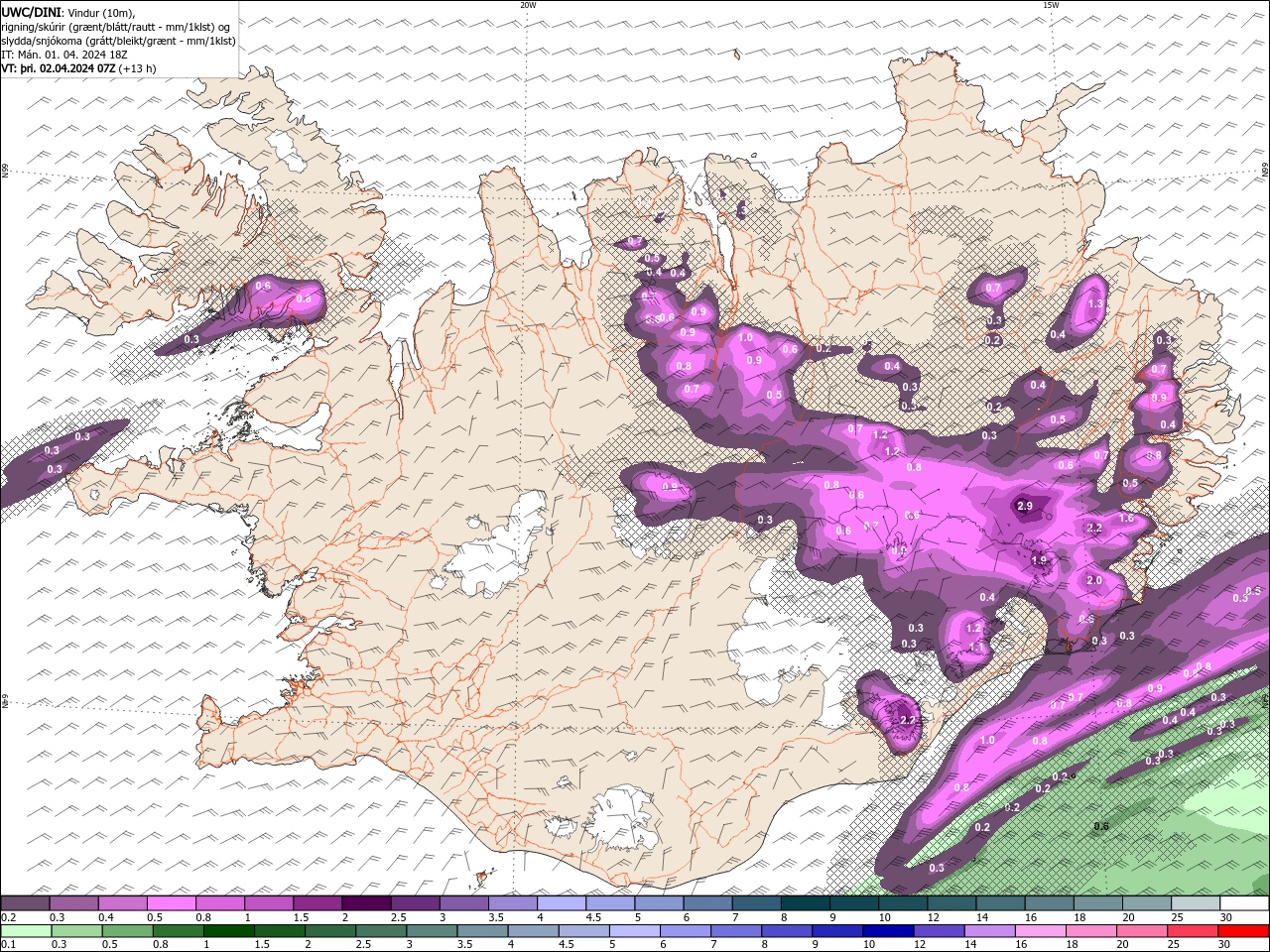Click the bright red 30 swatch on the rain scale
Viewport: 1270px width, 952px height.
1244,930
